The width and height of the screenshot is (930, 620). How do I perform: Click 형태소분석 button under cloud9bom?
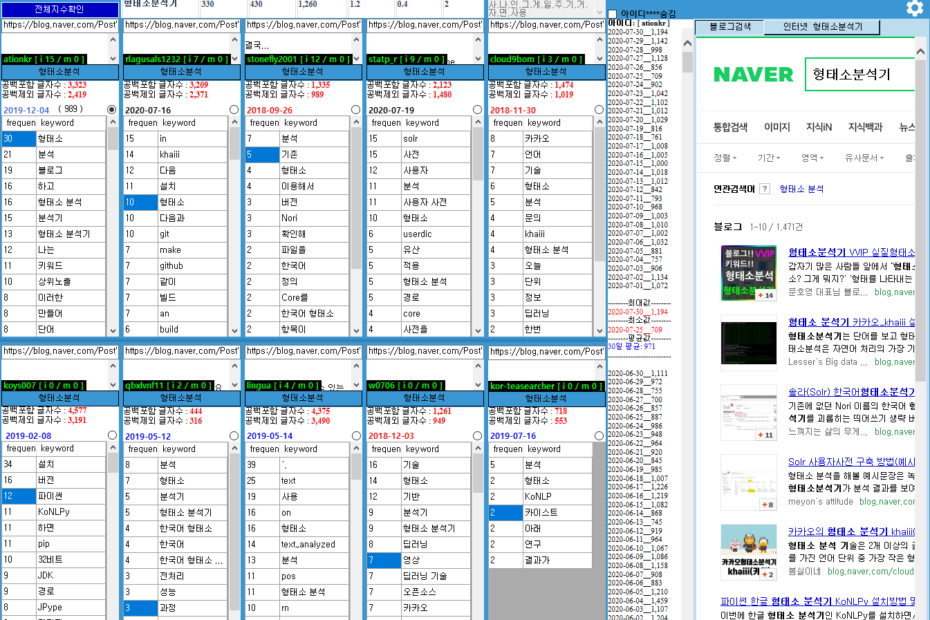[x=546, y=72]
